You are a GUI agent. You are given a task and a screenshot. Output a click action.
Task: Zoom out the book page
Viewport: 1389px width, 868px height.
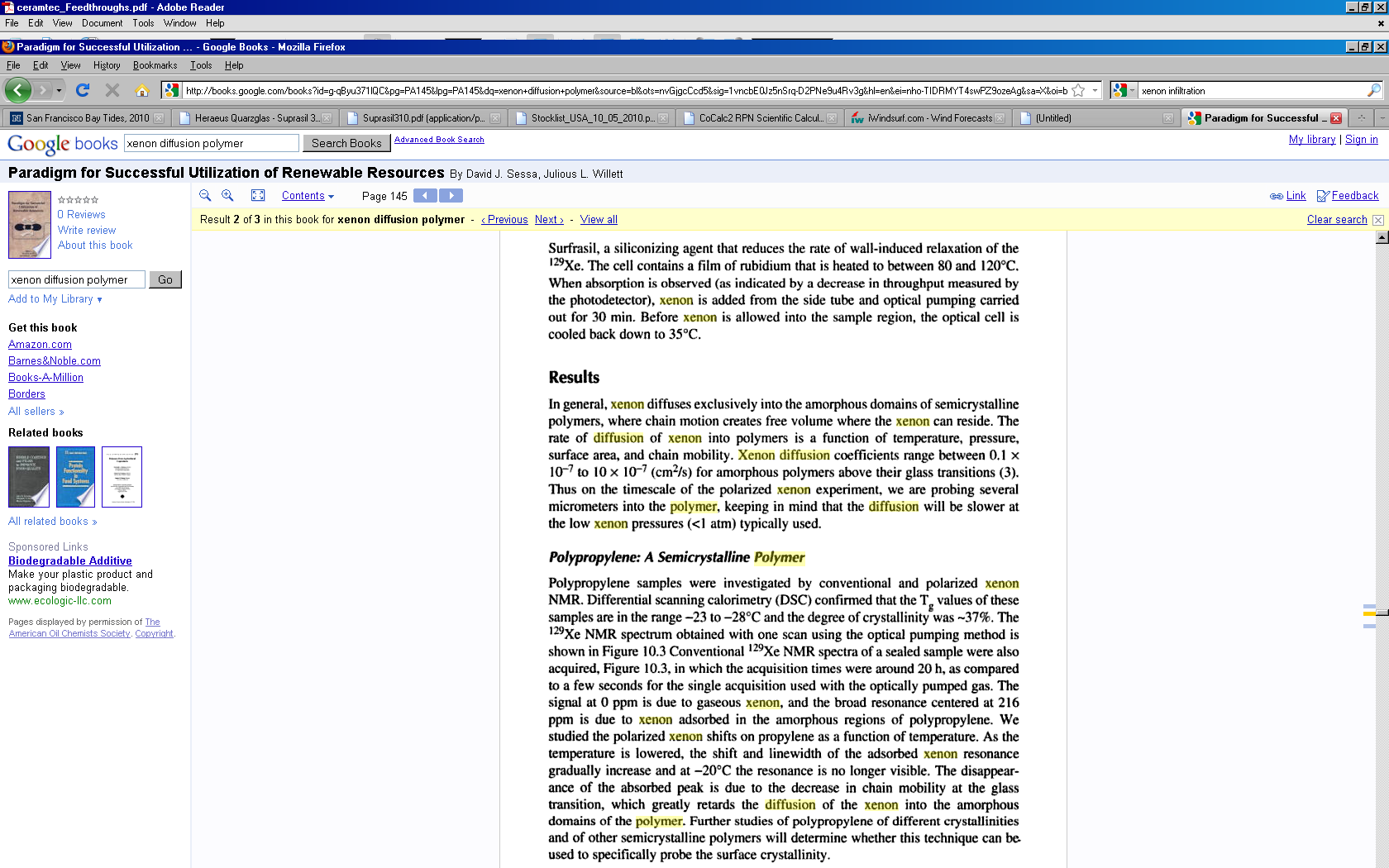pos(205,196)
